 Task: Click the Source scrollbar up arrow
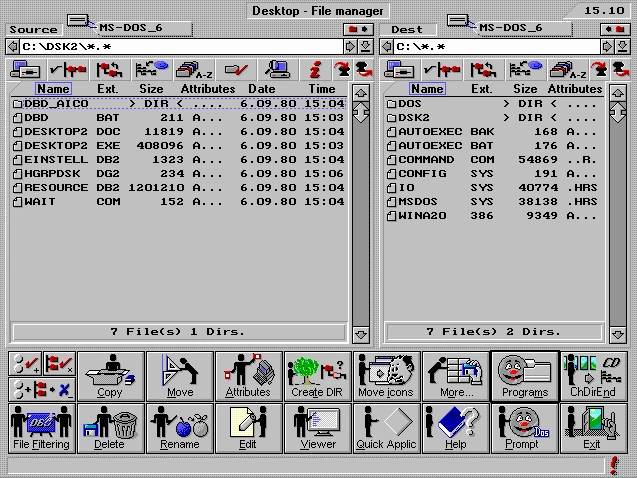click(361, 93)
